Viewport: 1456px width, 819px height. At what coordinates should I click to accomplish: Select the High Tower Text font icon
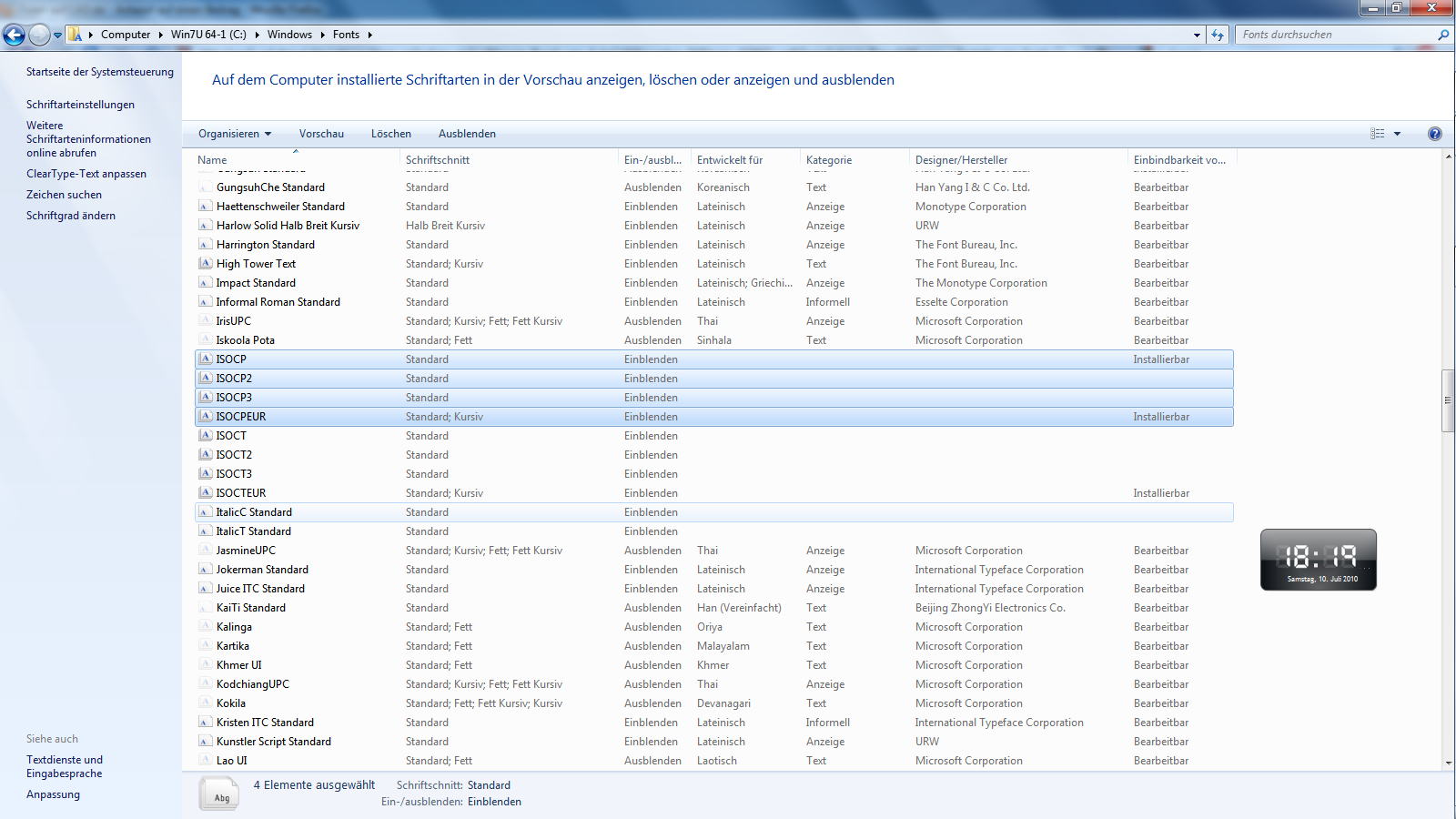(206, 263)
